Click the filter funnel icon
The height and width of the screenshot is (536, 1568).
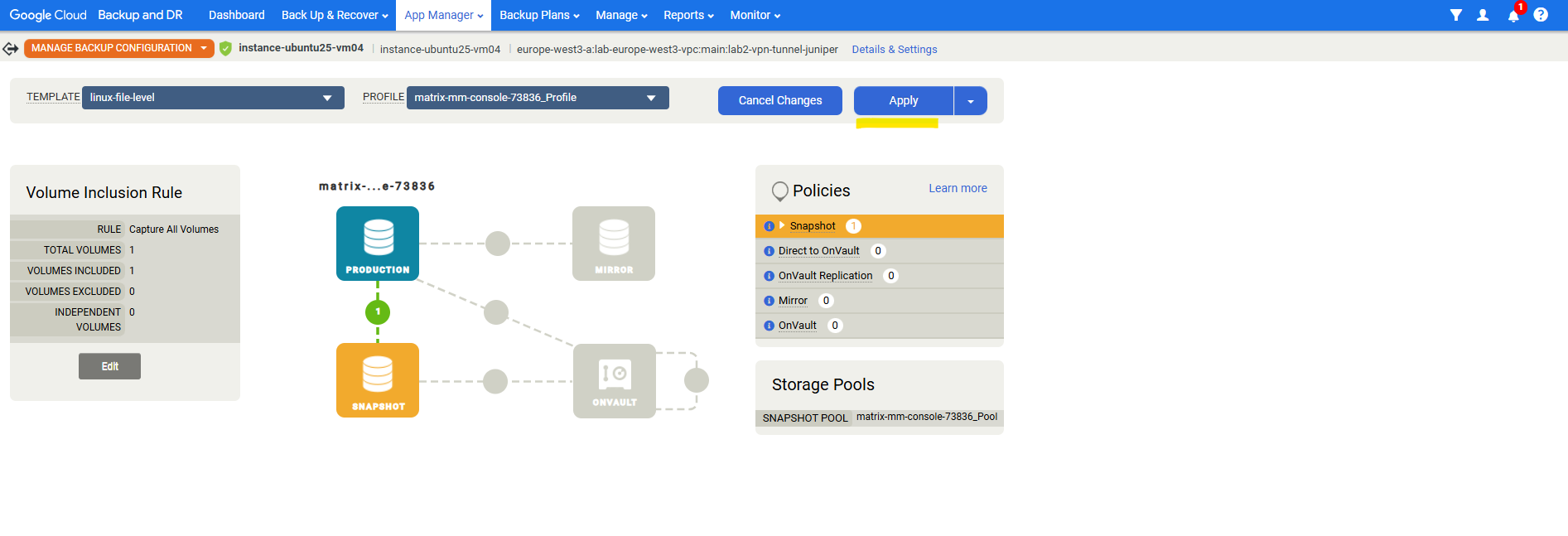pos(1455,15)
